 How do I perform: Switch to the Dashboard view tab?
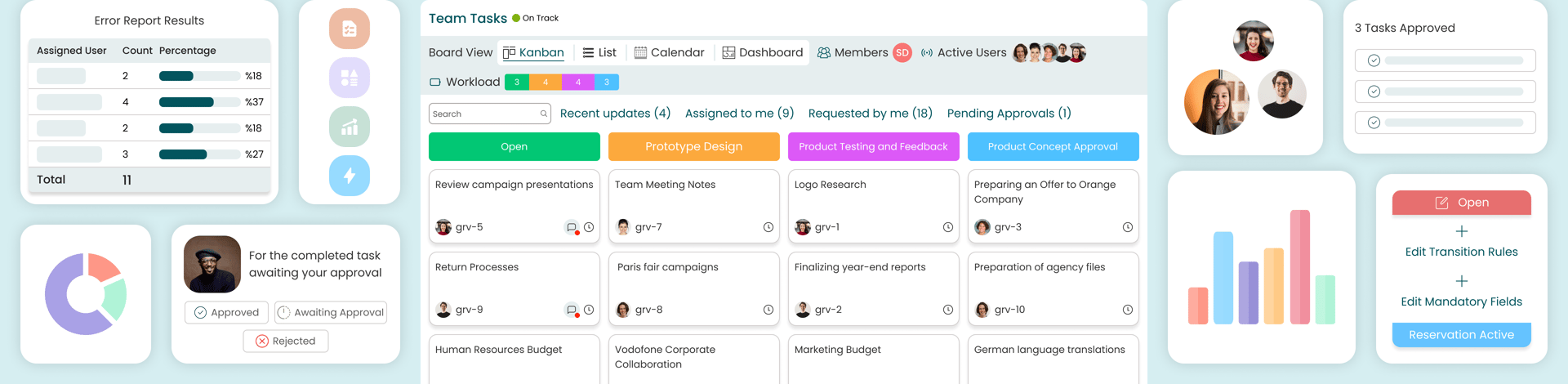(x=763, y=52)
